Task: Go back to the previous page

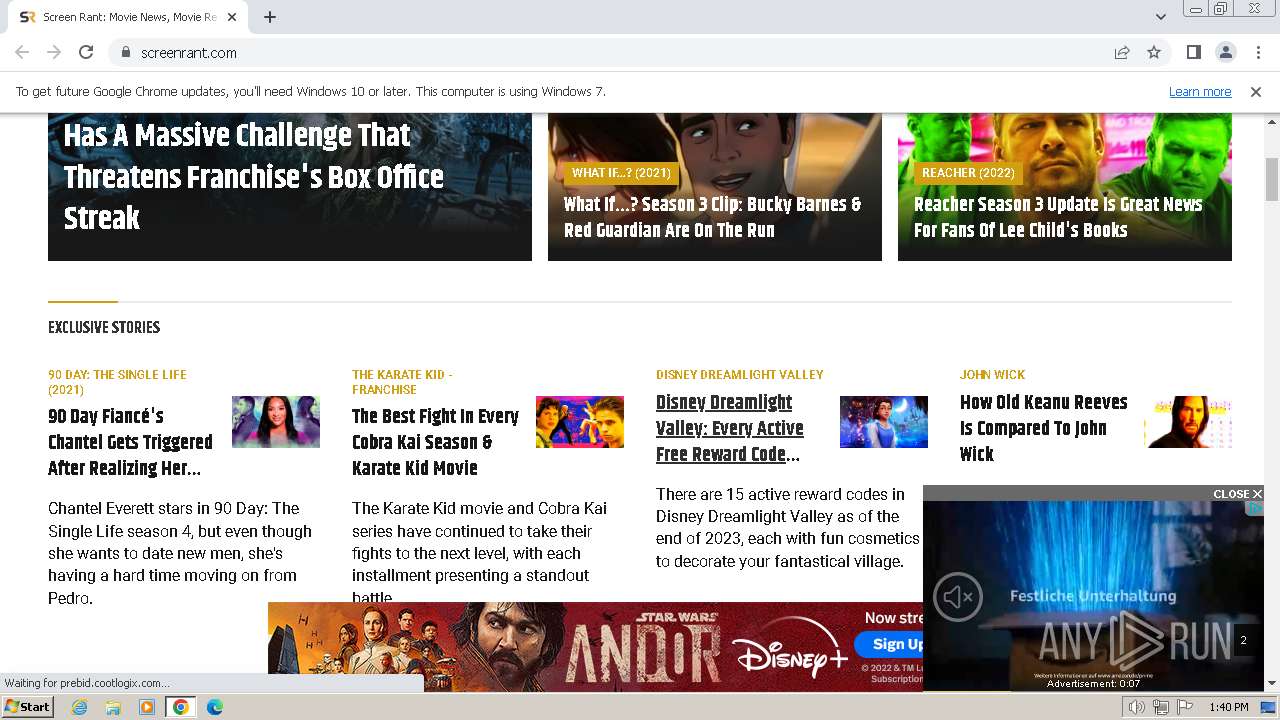Action: [x=22, y=52]
